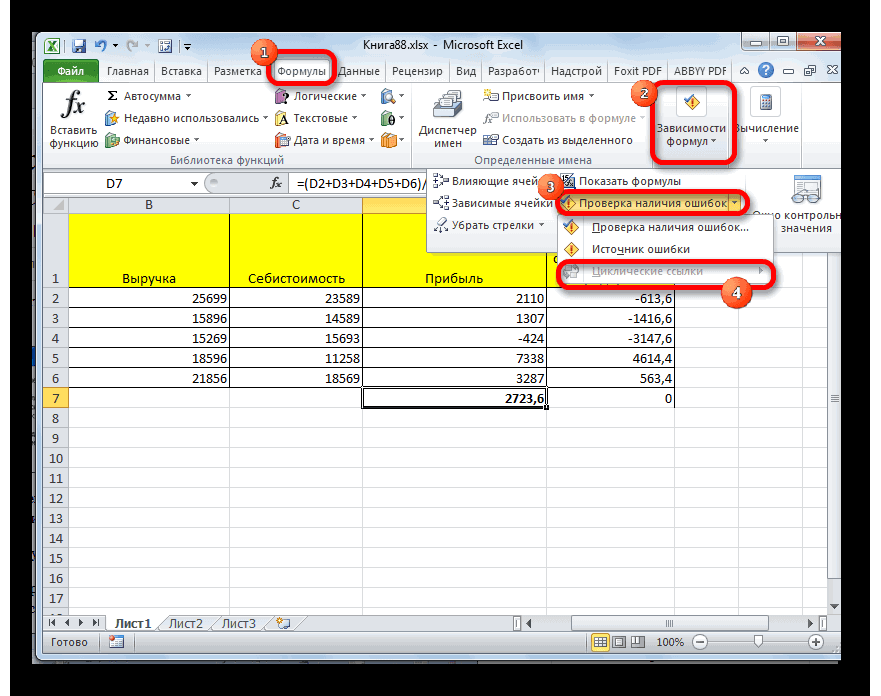881x696 pixels.
Task: Click the Save icon in the quick access toolbar
Action: (x=79, y=46)
